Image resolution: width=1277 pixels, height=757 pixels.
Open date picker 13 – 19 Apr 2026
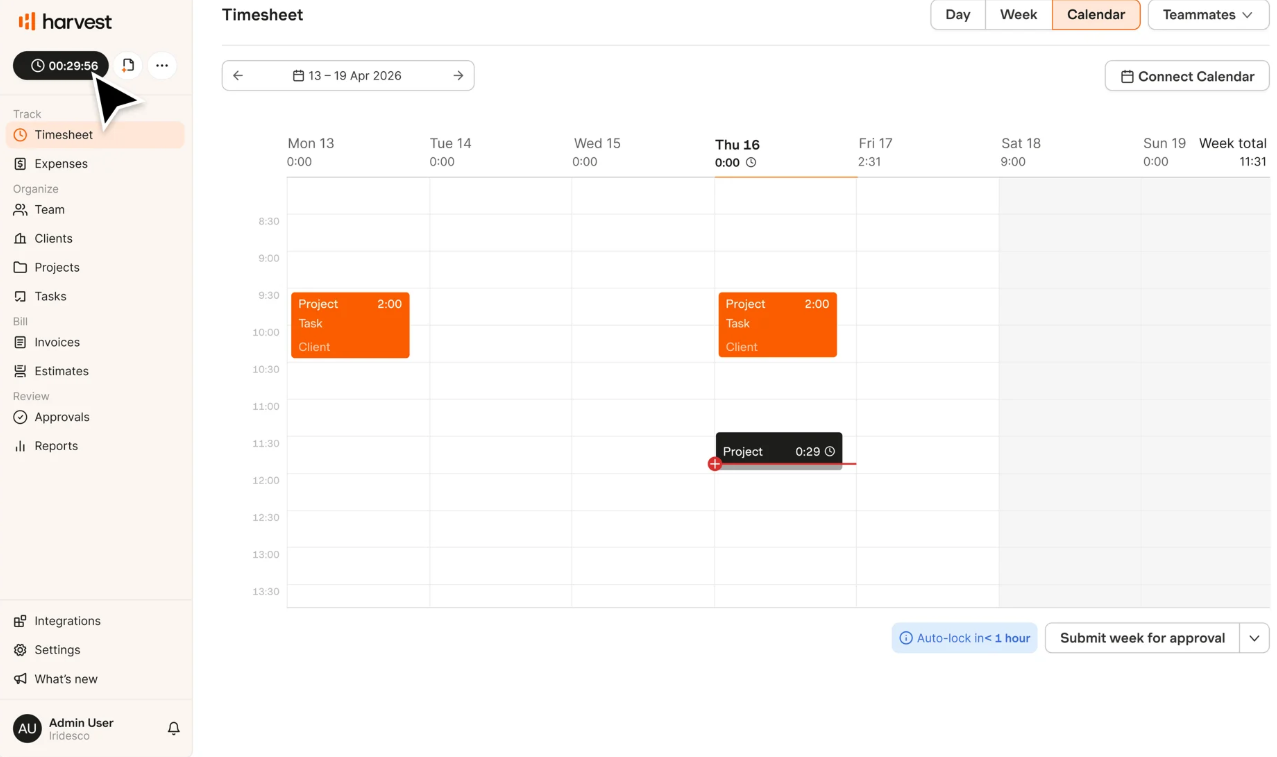coord(347,76)
